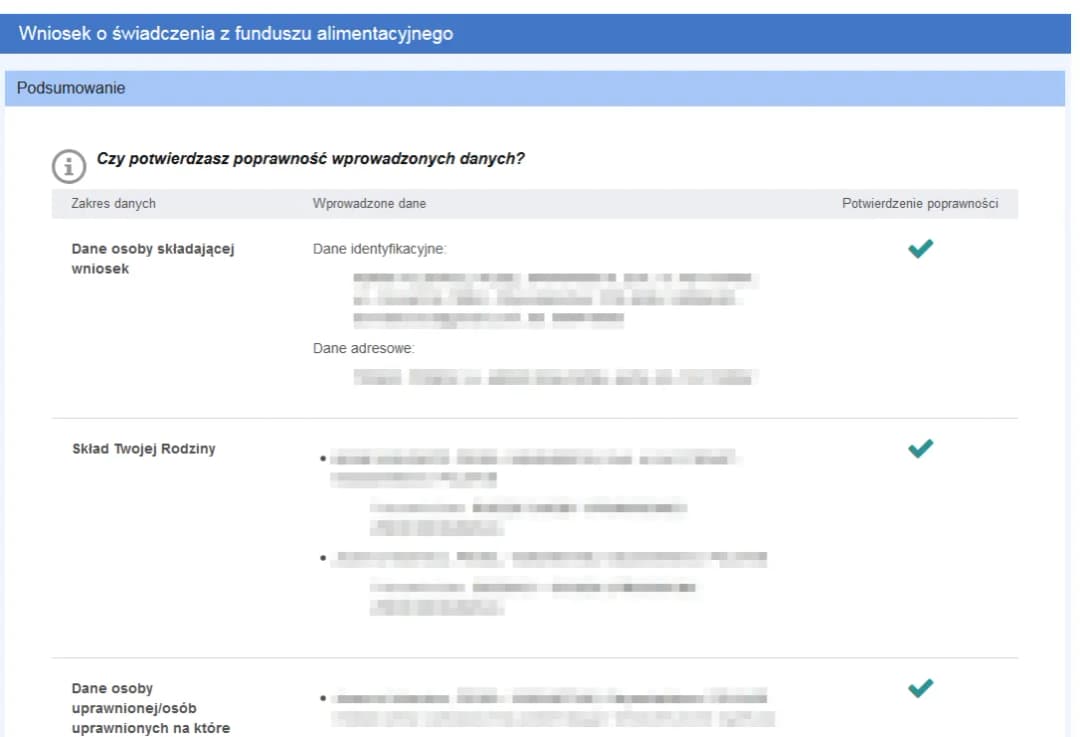This screenshot has height=737, width=1080.
Task: Click the Dane osoby składającej wniosek label
Action: [152, 258]
